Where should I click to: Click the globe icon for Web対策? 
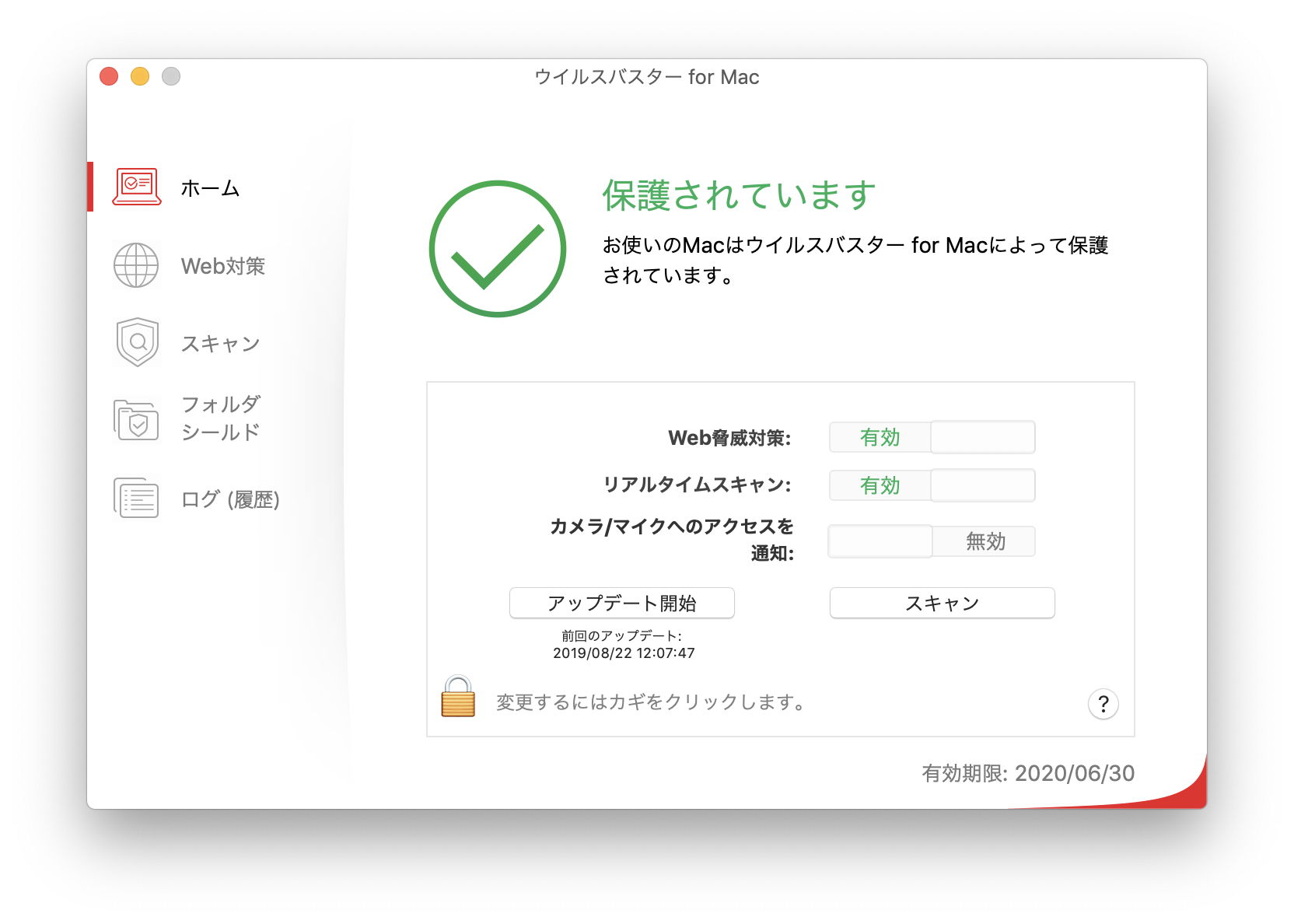click(136, 265)
